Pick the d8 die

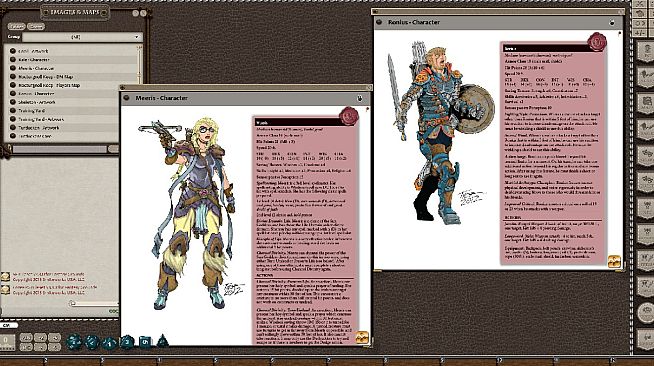click(x=127, y=342)
